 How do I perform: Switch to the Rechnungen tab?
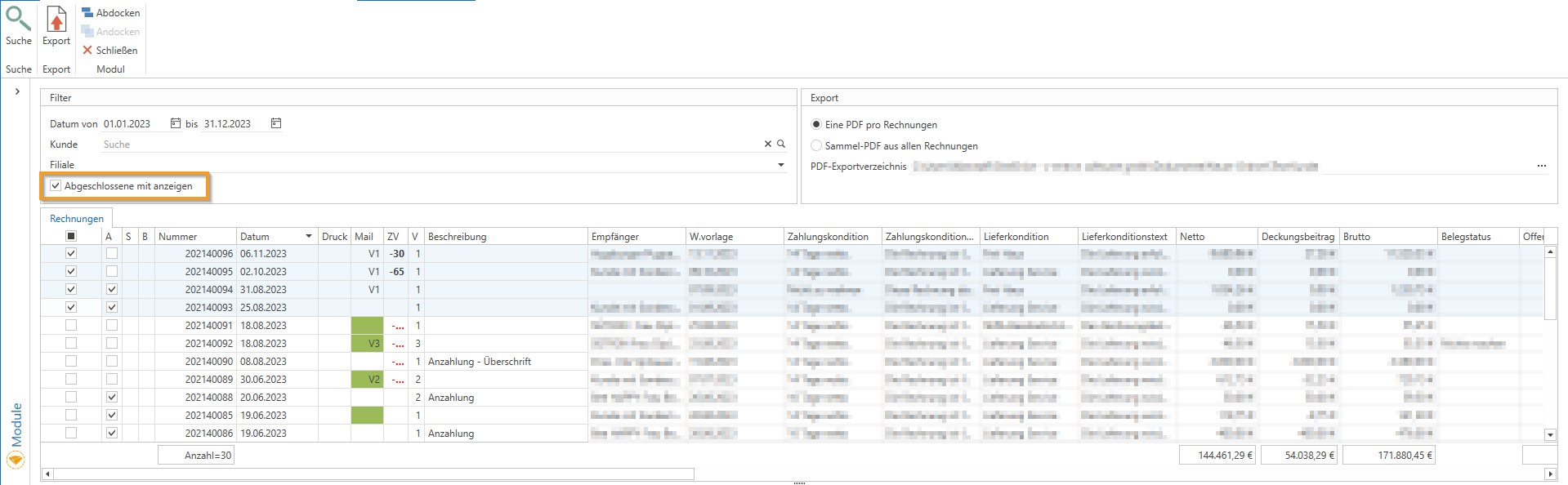[x=77, y=219]
